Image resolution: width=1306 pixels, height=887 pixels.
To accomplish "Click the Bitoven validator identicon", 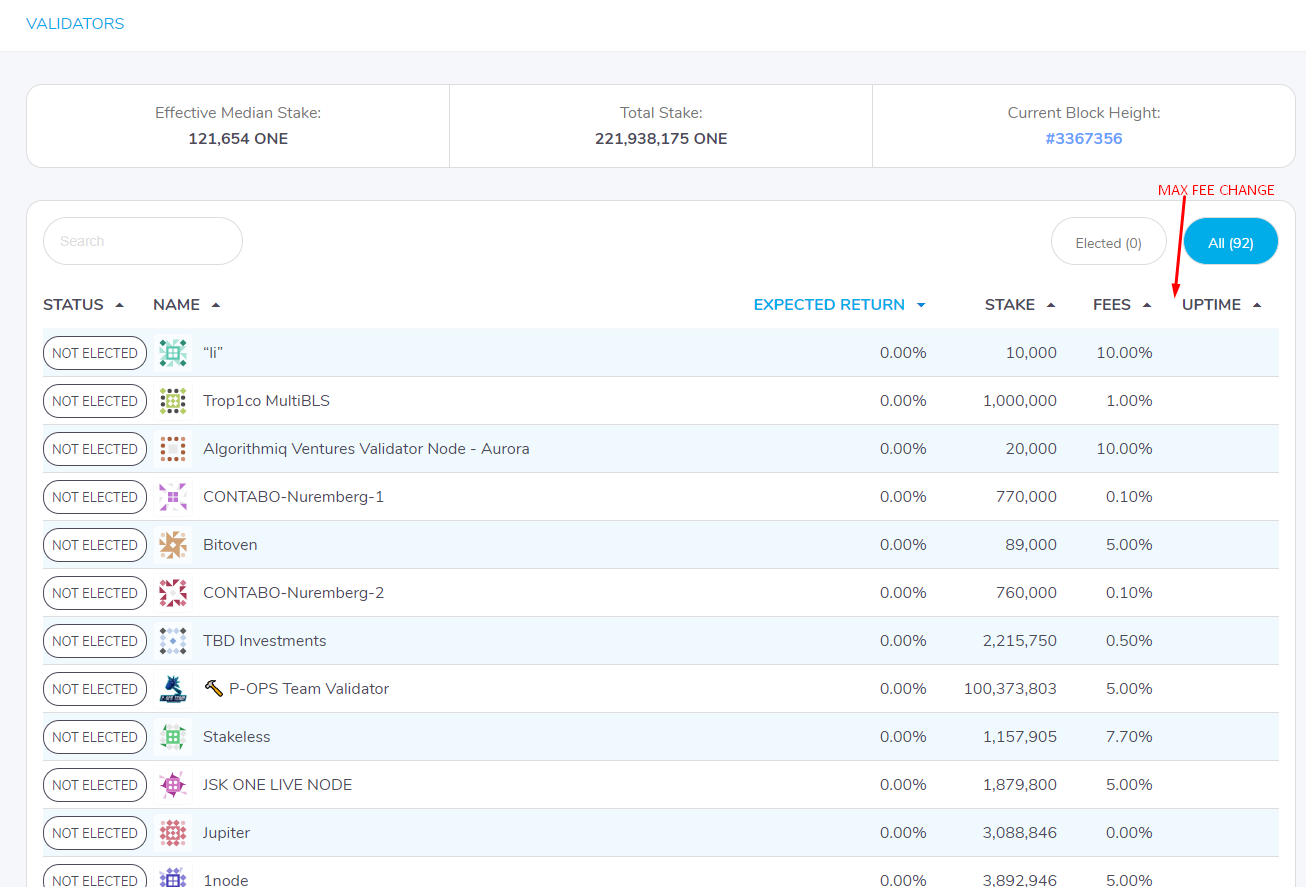I will click(173, 545).
